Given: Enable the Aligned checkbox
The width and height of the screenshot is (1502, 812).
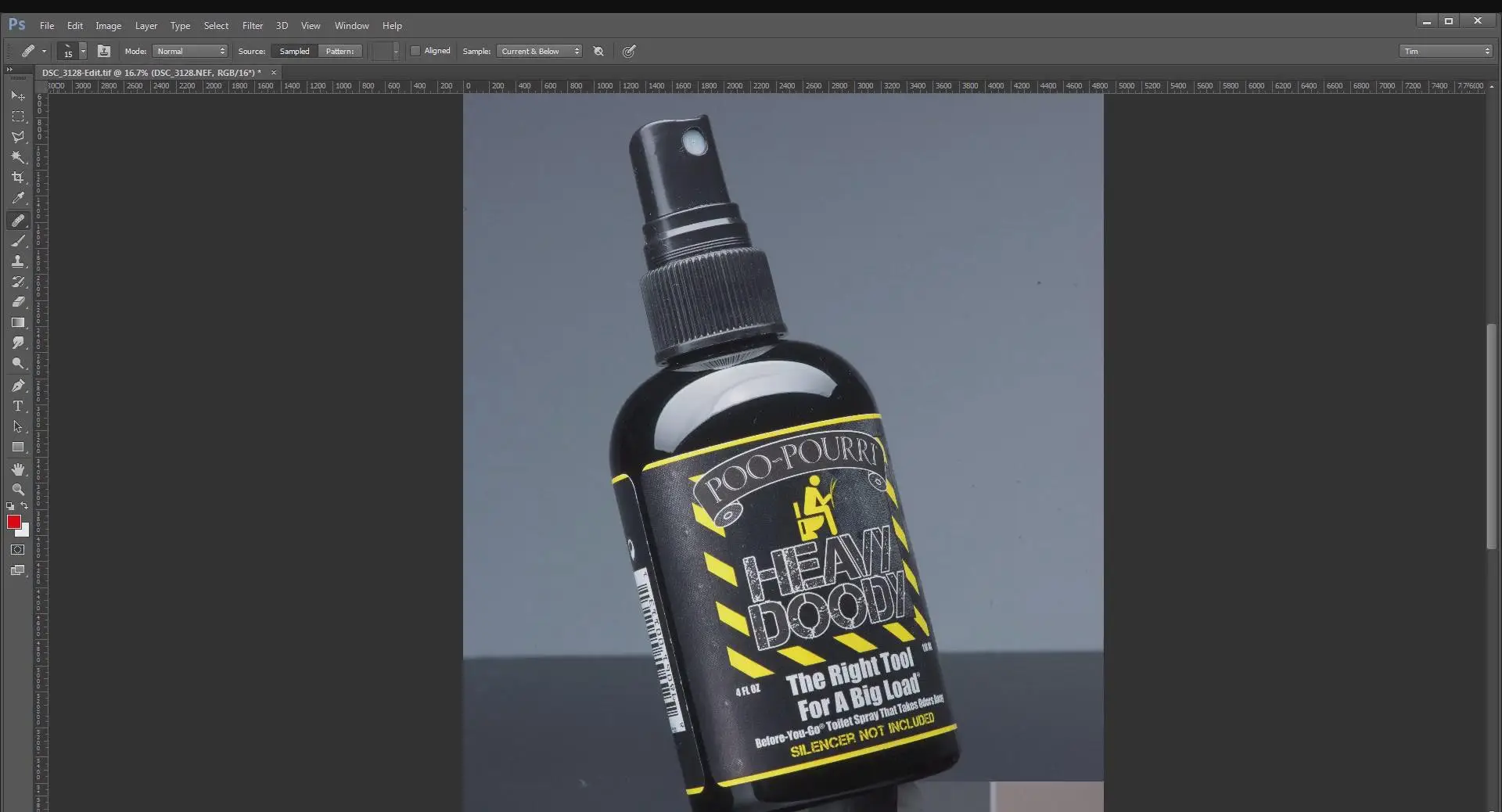Looking at the screenshot, I should 415,51.
